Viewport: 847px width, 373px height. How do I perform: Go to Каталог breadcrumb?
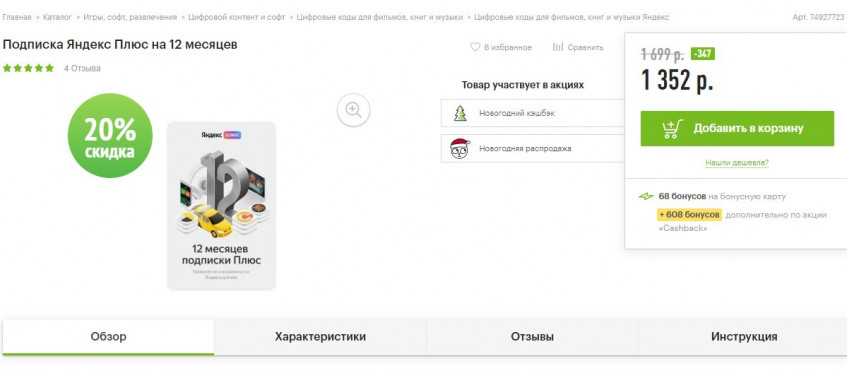(x=57, y=17)
